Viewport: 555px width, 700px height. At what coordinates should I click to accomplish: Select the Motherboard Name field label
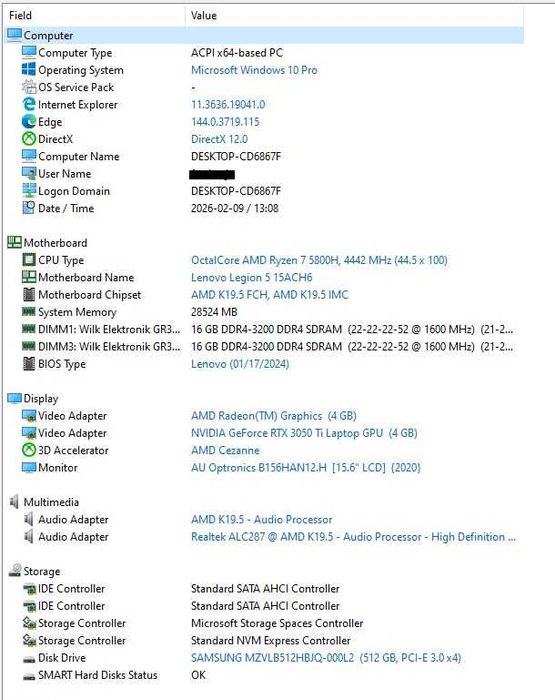(x=86, y=278)
